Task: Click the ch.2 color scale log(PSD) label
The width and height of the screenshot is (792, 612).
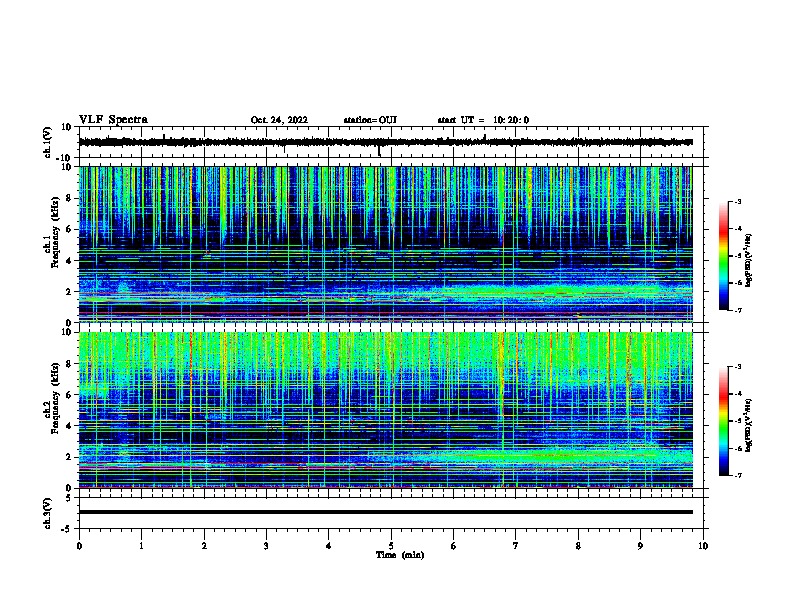Action: (749, 425)
